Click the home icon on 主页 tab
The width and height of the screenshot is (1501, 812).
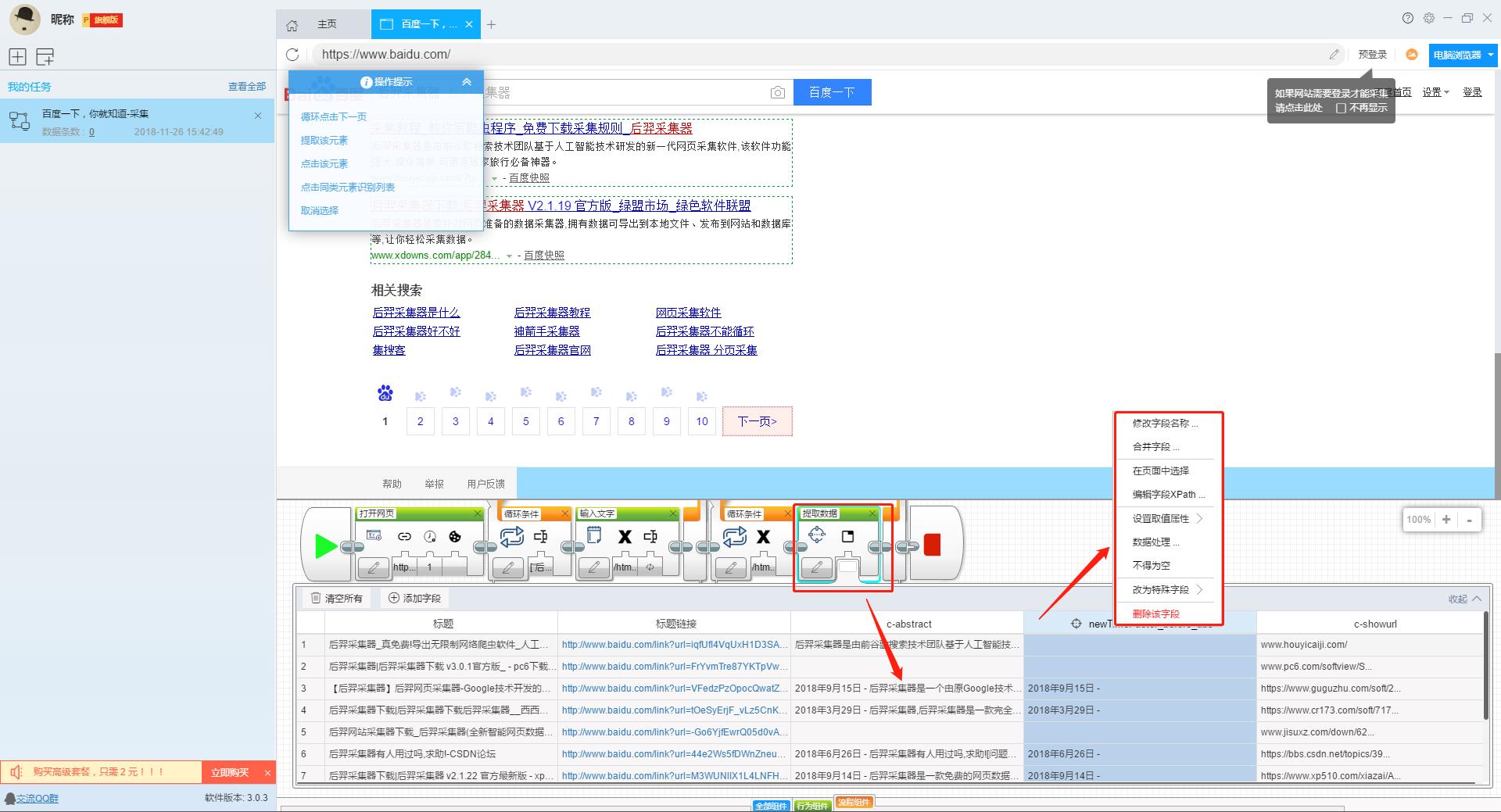point(292,25)
